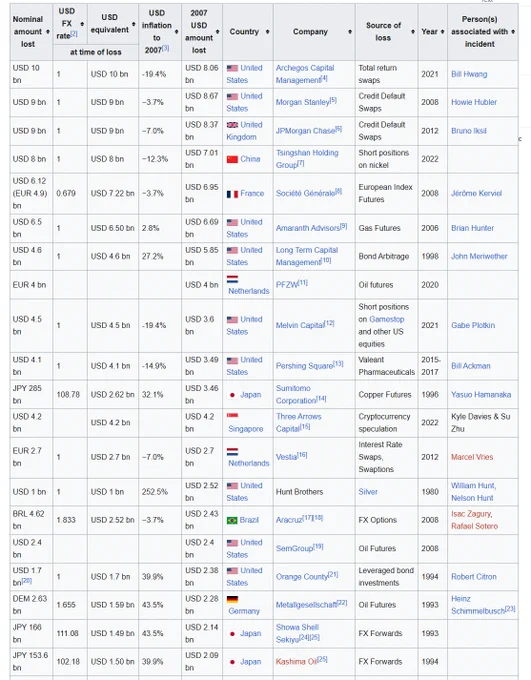The image size is (531, 680).
Task: Open Morgan Stanley company link
Action: pyautogui.click(x=303, y=102)
